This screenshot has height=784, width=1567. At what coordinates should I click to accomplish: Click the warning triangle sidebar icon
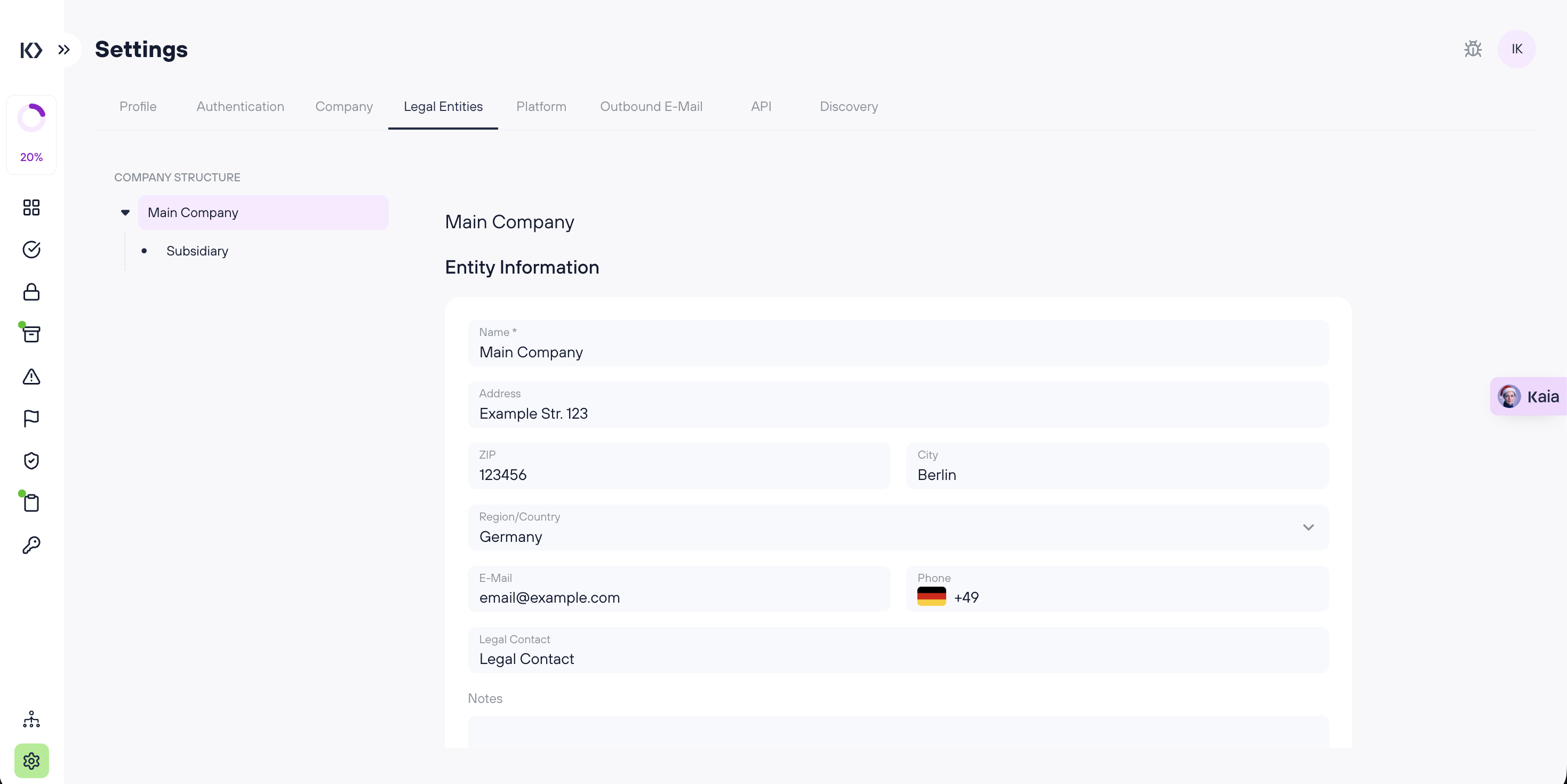click(31, 377)
